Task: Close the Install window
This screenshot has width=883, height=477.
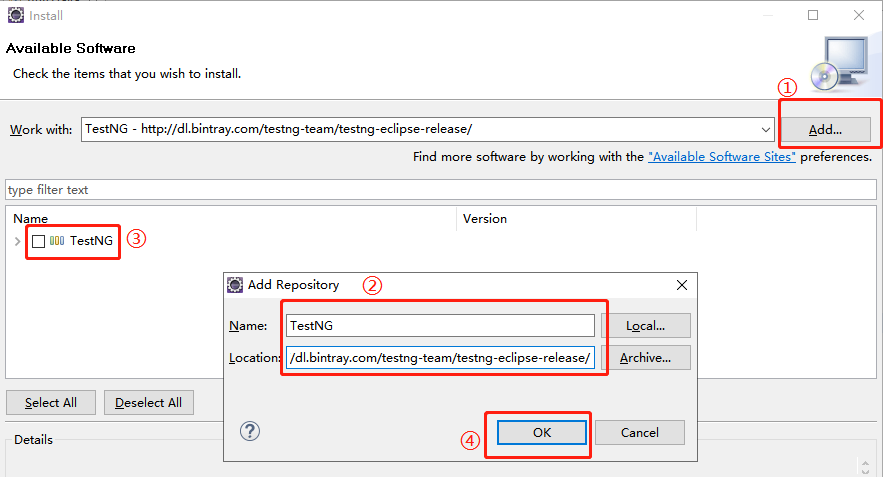Action: 858,15
